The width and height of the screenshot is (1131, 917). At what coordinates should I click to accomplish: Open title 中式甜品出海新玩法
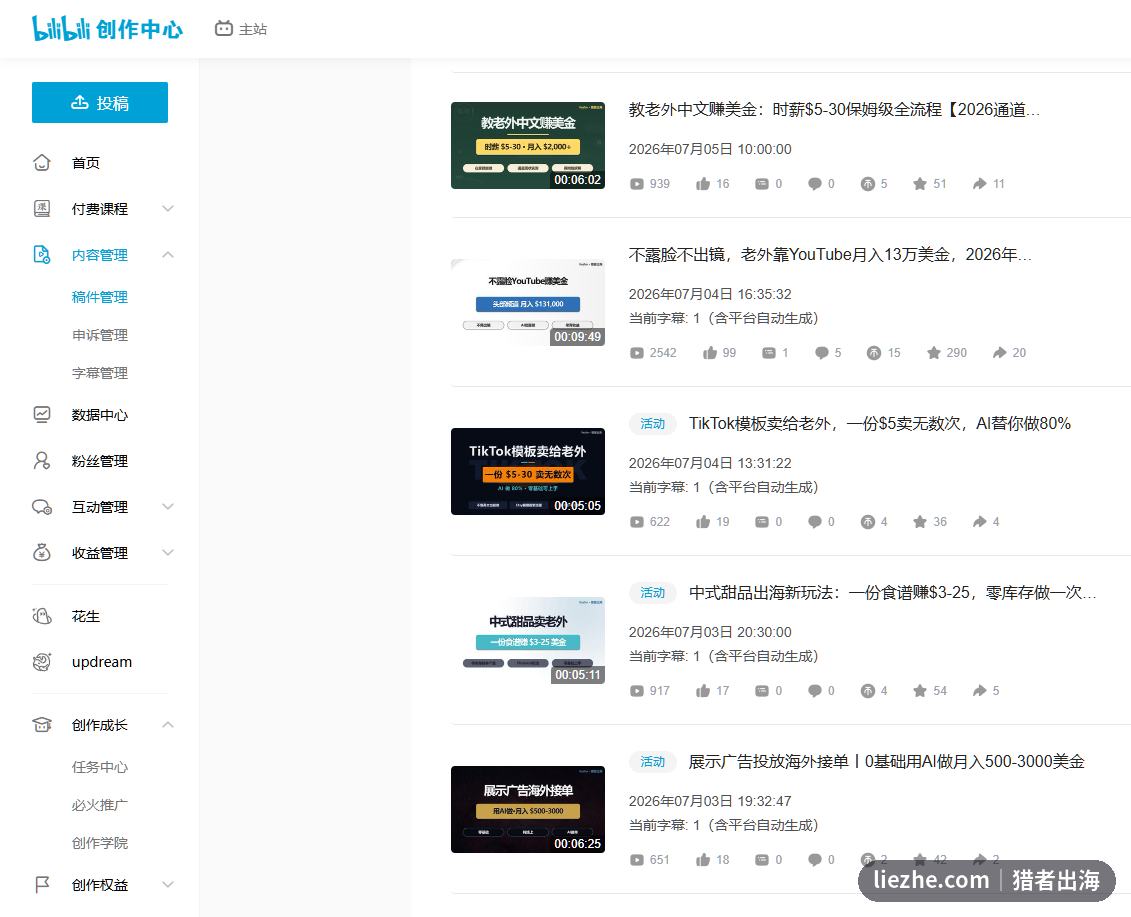tap(892, 593)
